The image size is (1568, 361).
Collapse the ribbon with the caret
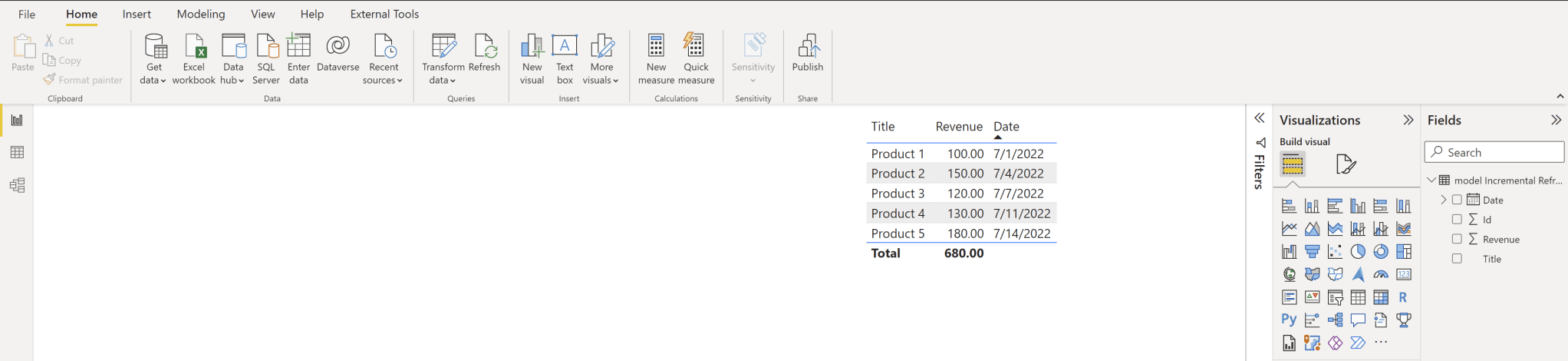tap(1560, 97)
